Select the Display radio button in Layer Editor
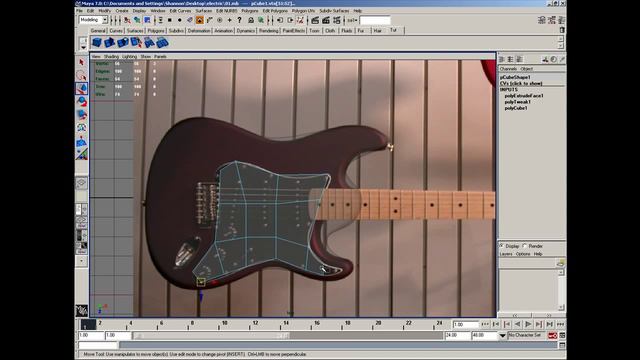The height and width of the screenshot is (360, 640). tap(502, 246)
